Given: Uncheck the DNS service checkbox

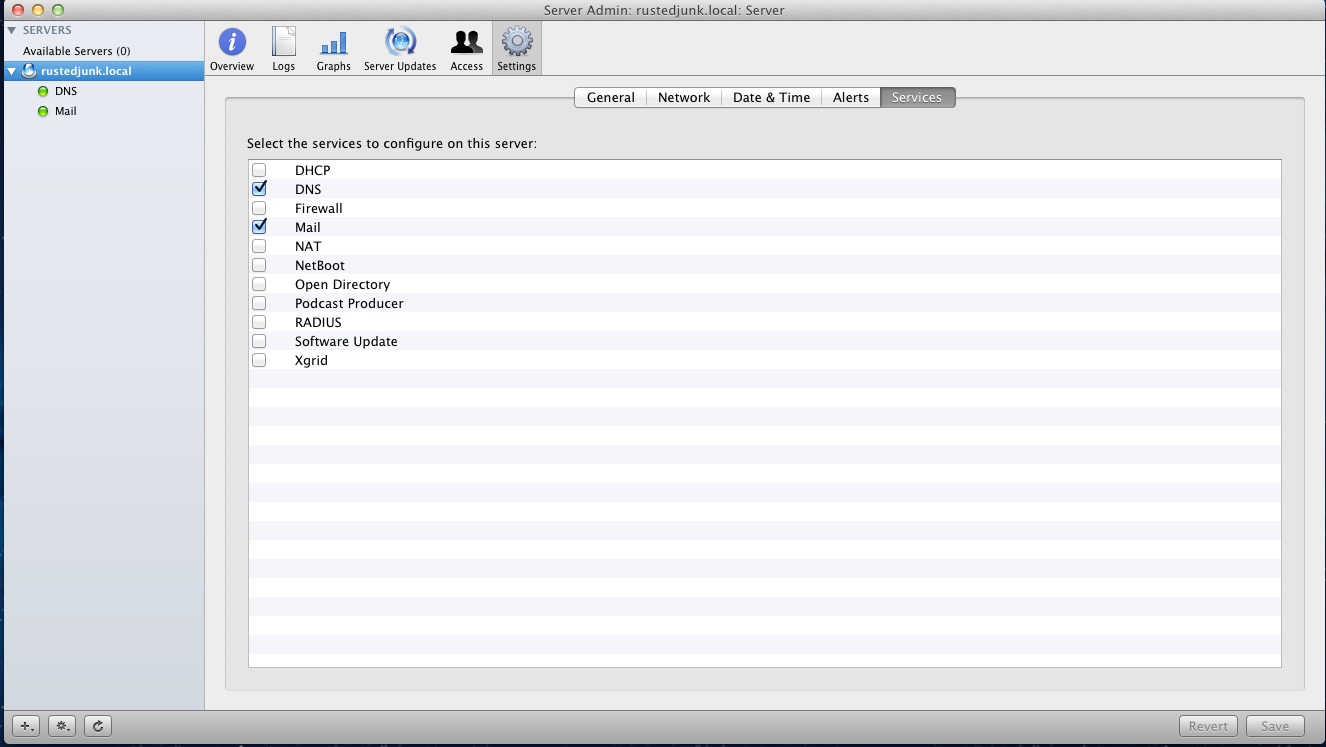Looking at the screenshot, I should [259, 189].
